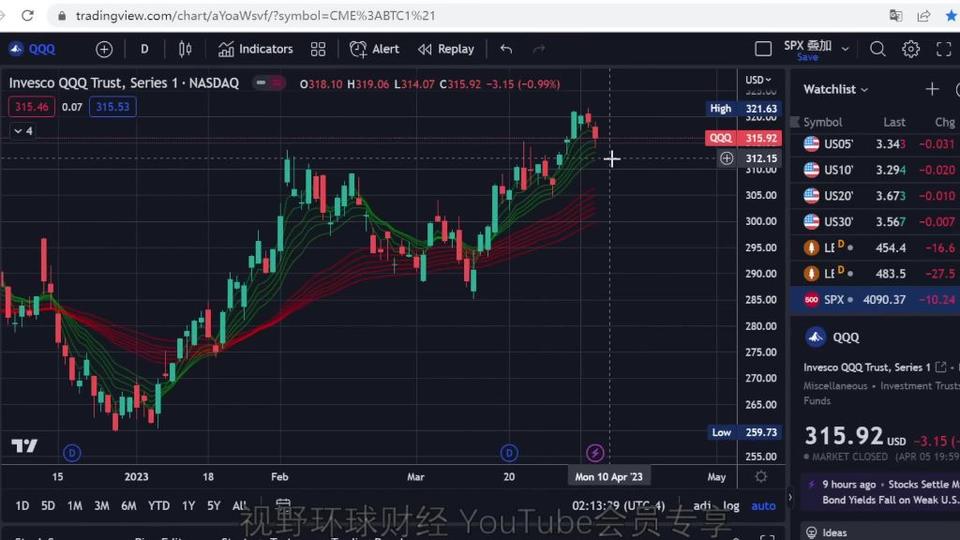This screenshot has height=540, width=960.
Task: Open indicator templates grid icon
Action: (x=318, y=49)
